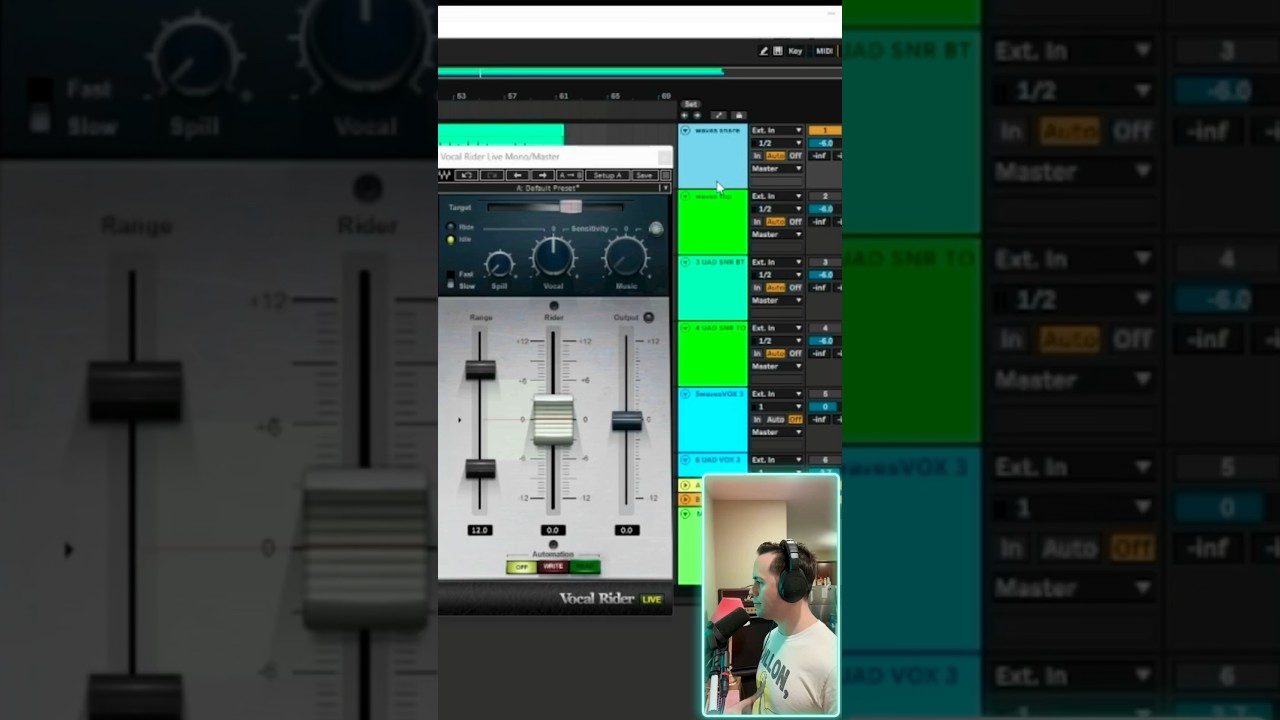1280x720 pixels.
Task: Click the plugin Undo arrow icon
Action: 467,175
